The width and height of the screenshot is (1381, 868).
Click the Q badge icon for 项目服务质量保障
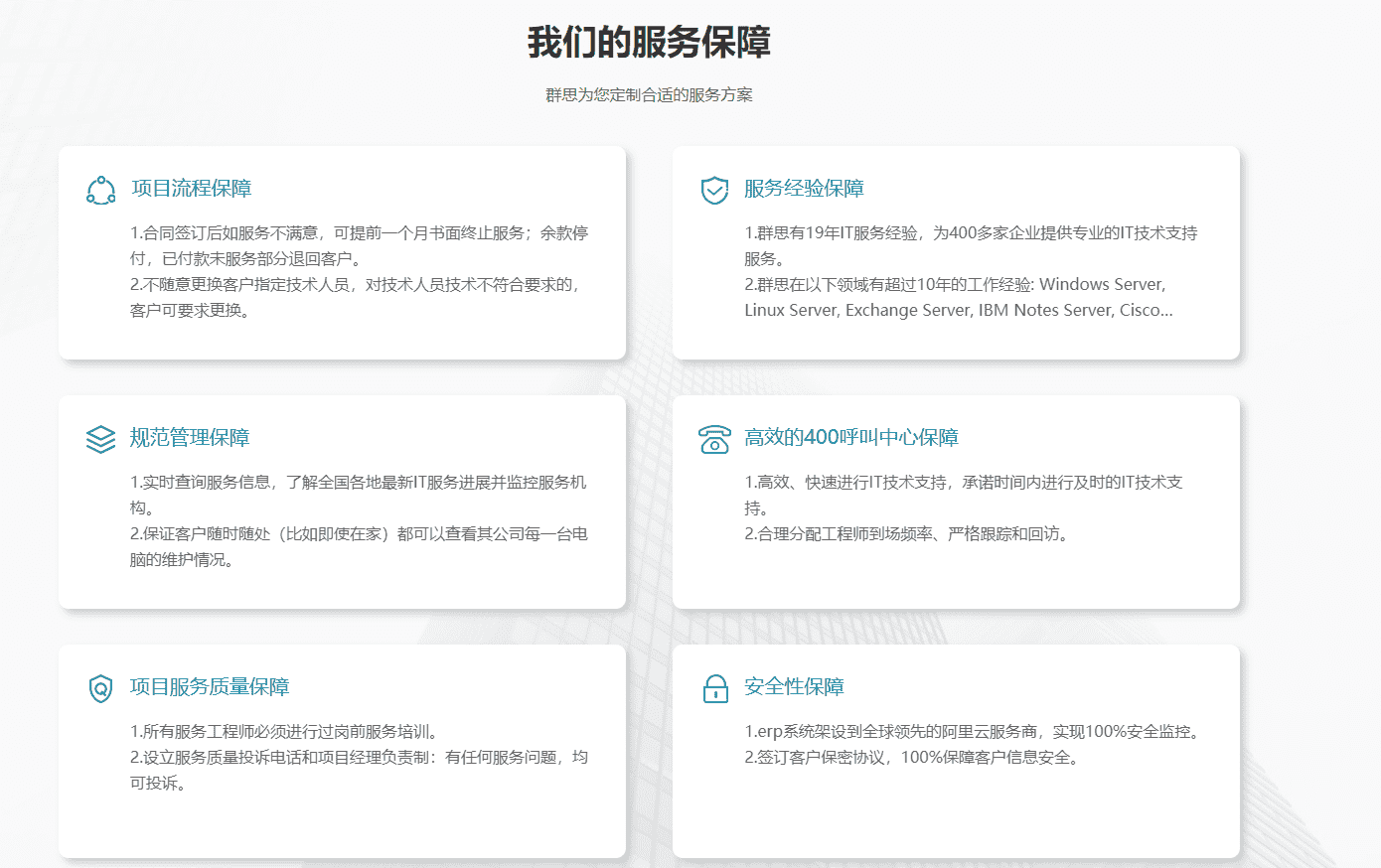coord(99,689)
